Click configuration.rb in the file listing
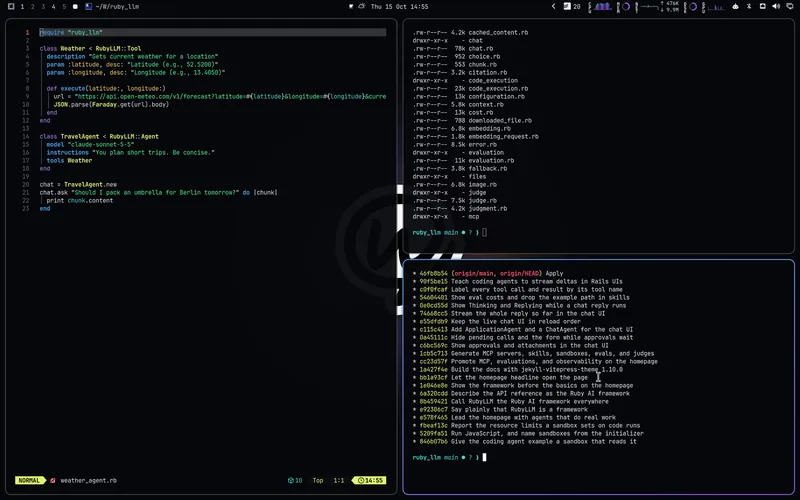The height and width of the screenshot is (500, 800). [x=496, y=96]
